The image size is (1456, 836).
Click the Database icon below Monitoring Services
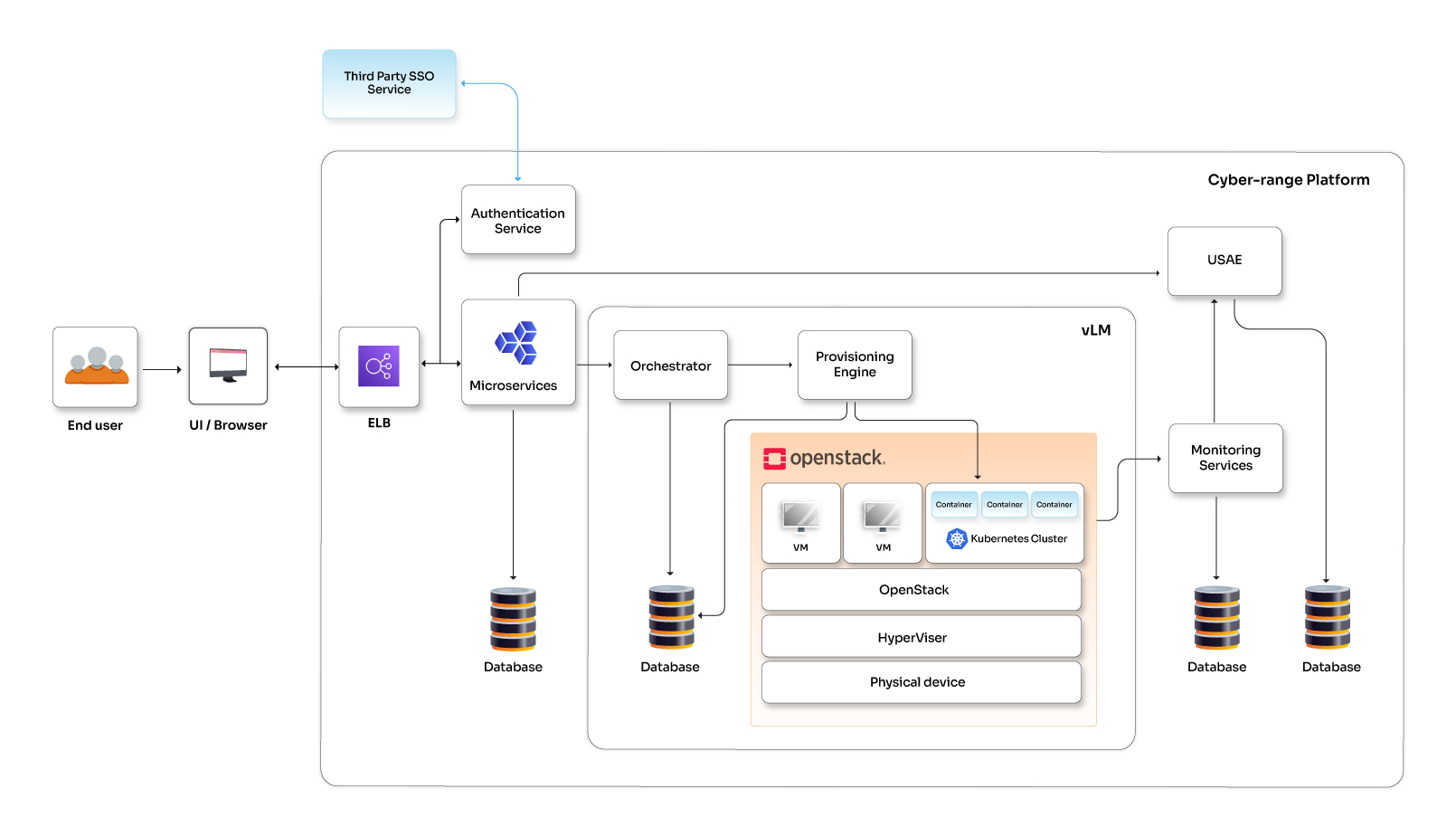click(1216, 618)
